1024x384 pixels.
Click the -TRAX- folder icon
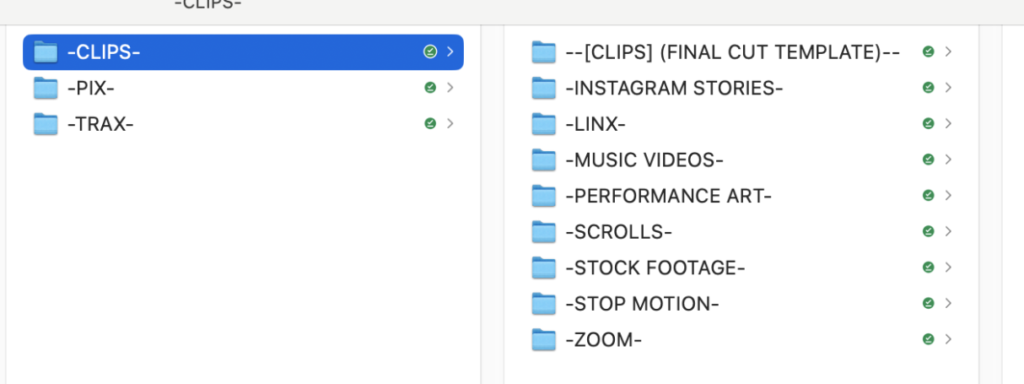46,123
